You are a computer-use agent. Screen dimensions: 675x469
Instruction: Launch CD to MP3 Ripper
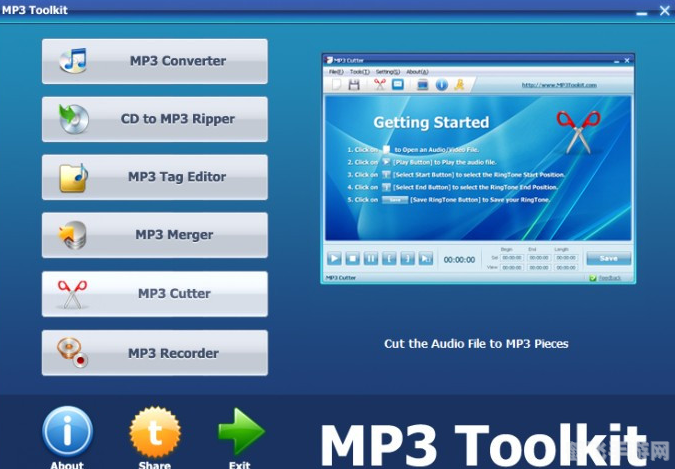coord(155,119)
